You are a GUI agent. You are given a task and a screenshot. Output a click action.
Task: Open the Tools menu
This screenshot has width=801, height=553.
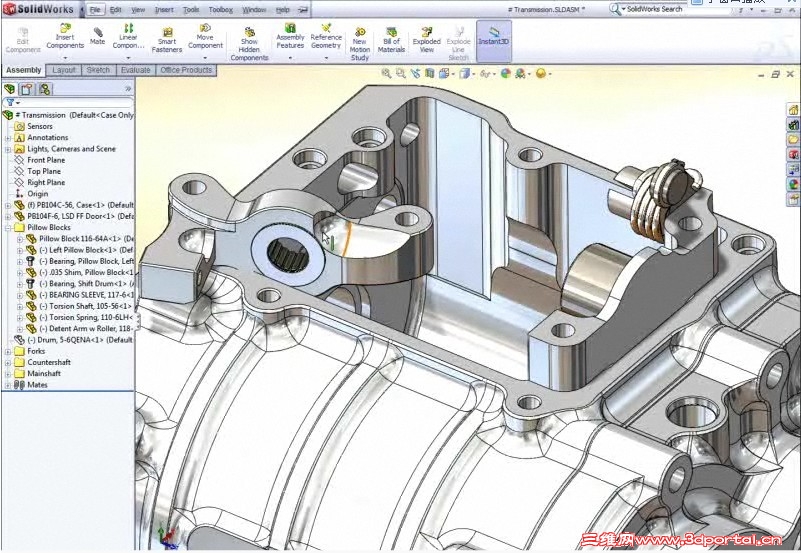point(191,10)
